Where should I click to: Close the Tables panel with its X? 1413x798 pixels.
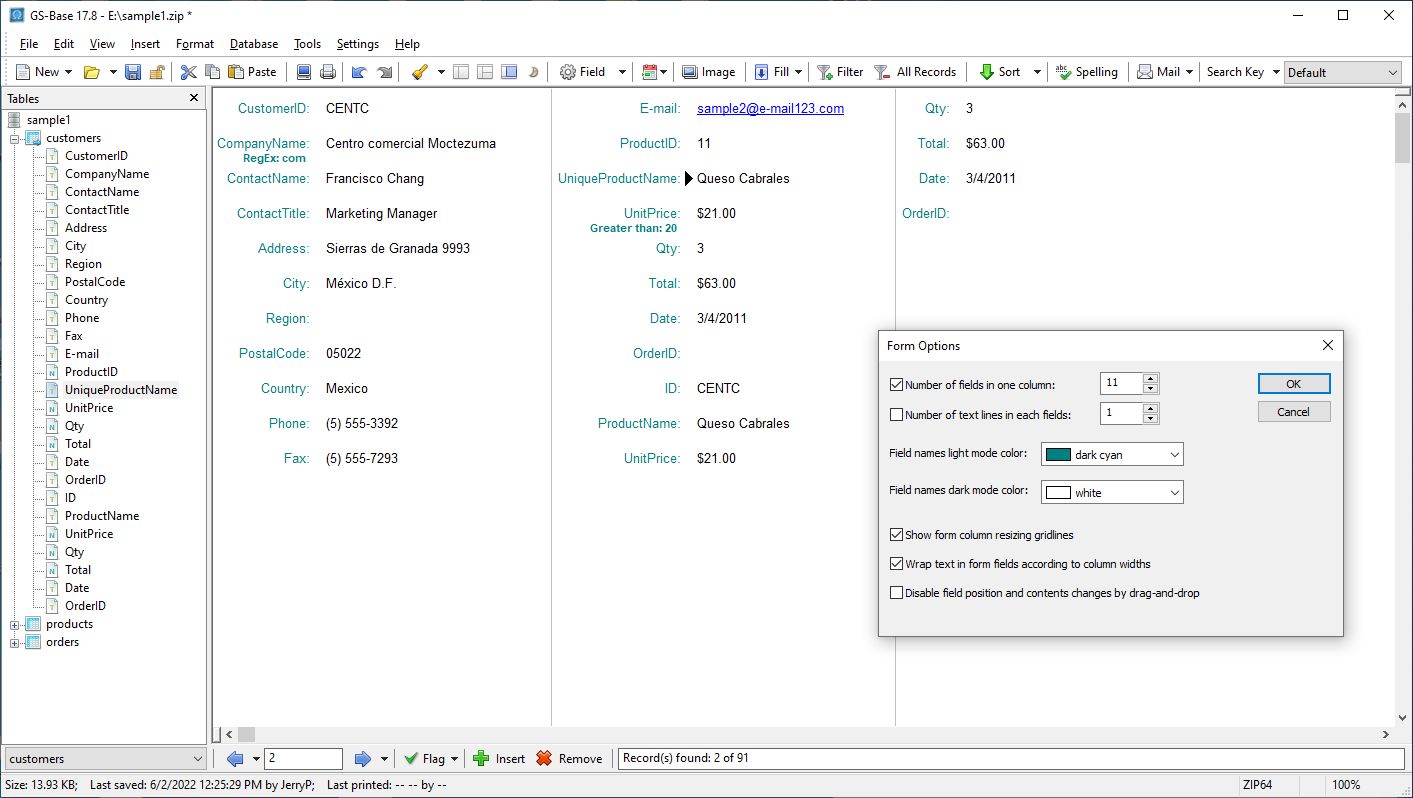[194, 98]
